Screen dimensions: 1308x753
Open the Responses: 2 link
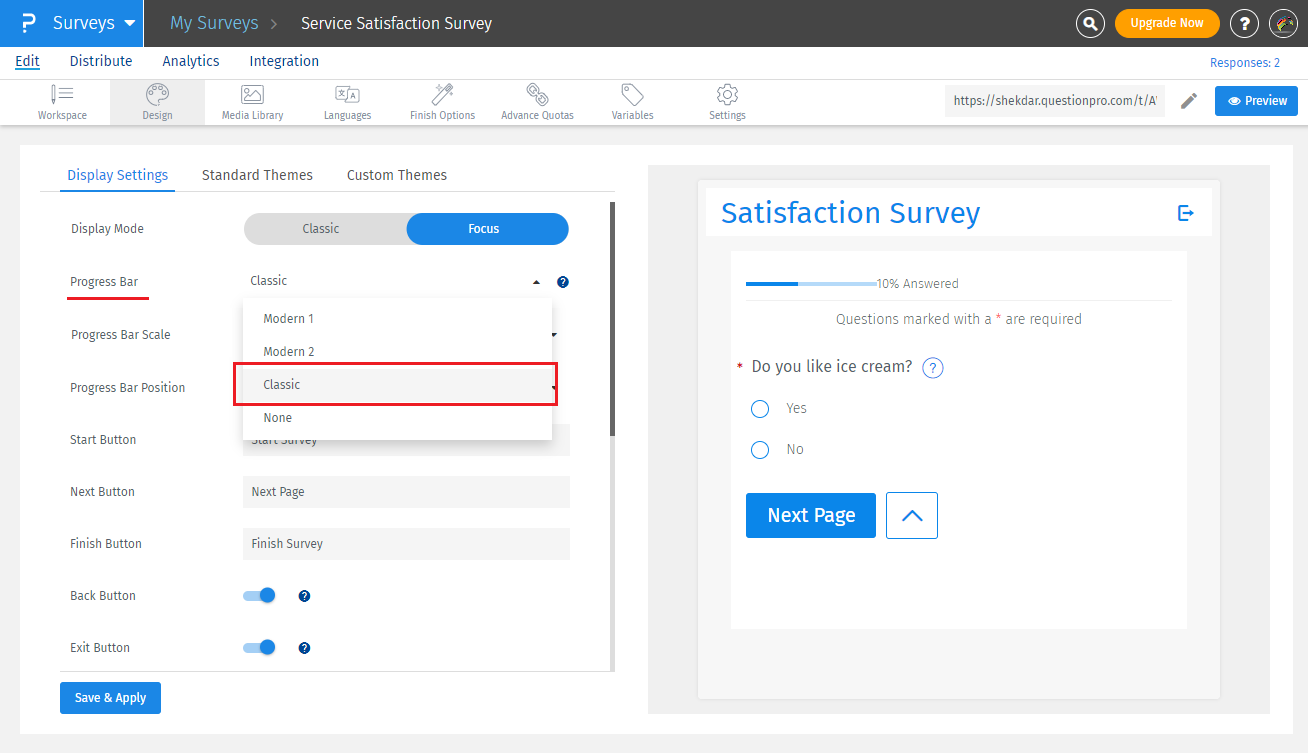click(1245, 61)
